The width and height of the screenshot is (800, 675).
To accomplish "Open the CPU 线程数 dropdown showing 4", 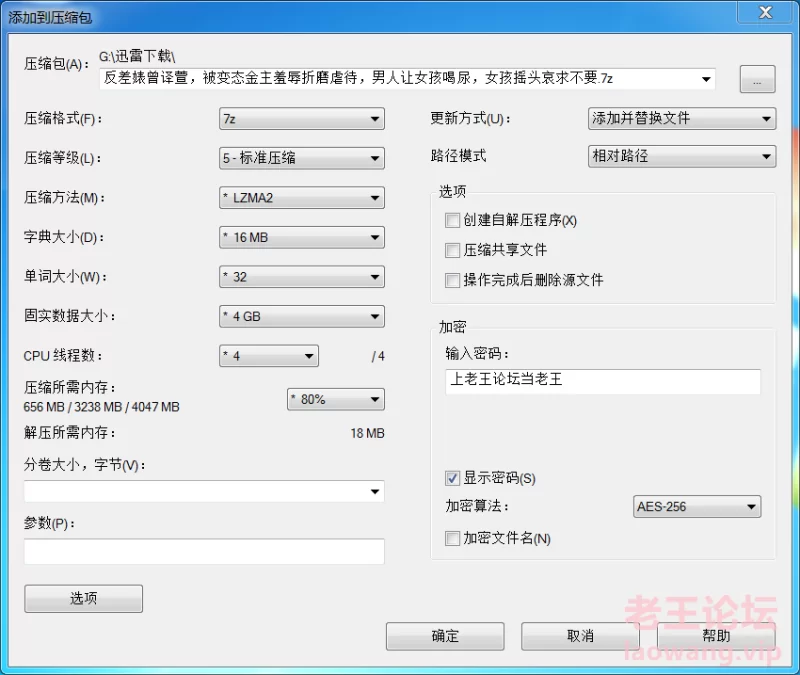I will (269, 356).
